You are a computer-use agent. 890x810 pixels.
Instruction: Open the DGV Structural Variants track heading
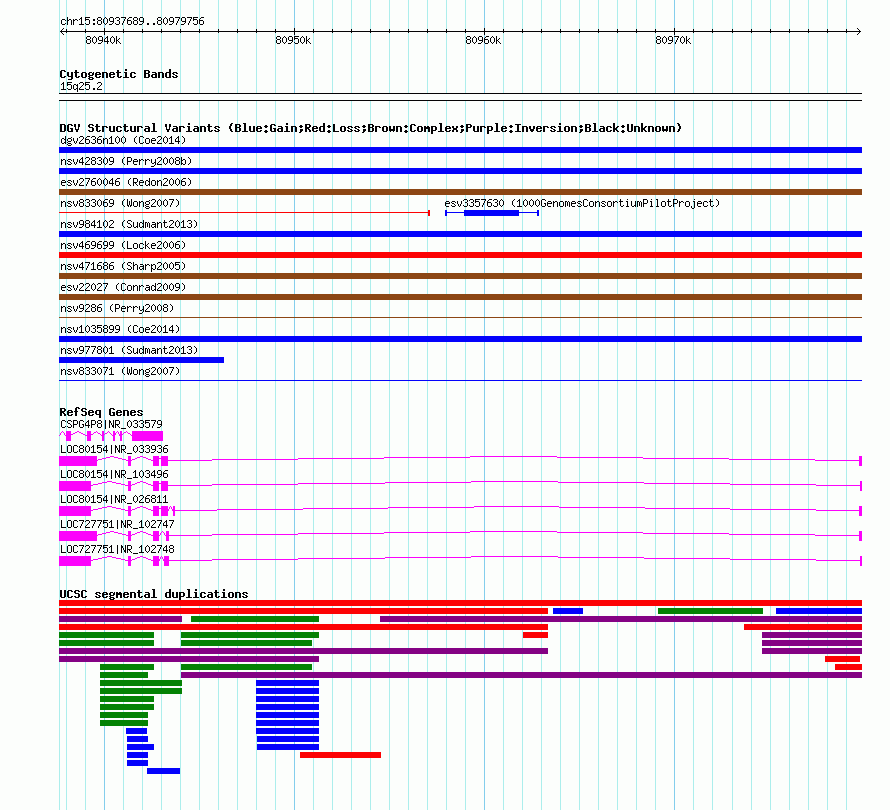(371, 128)
